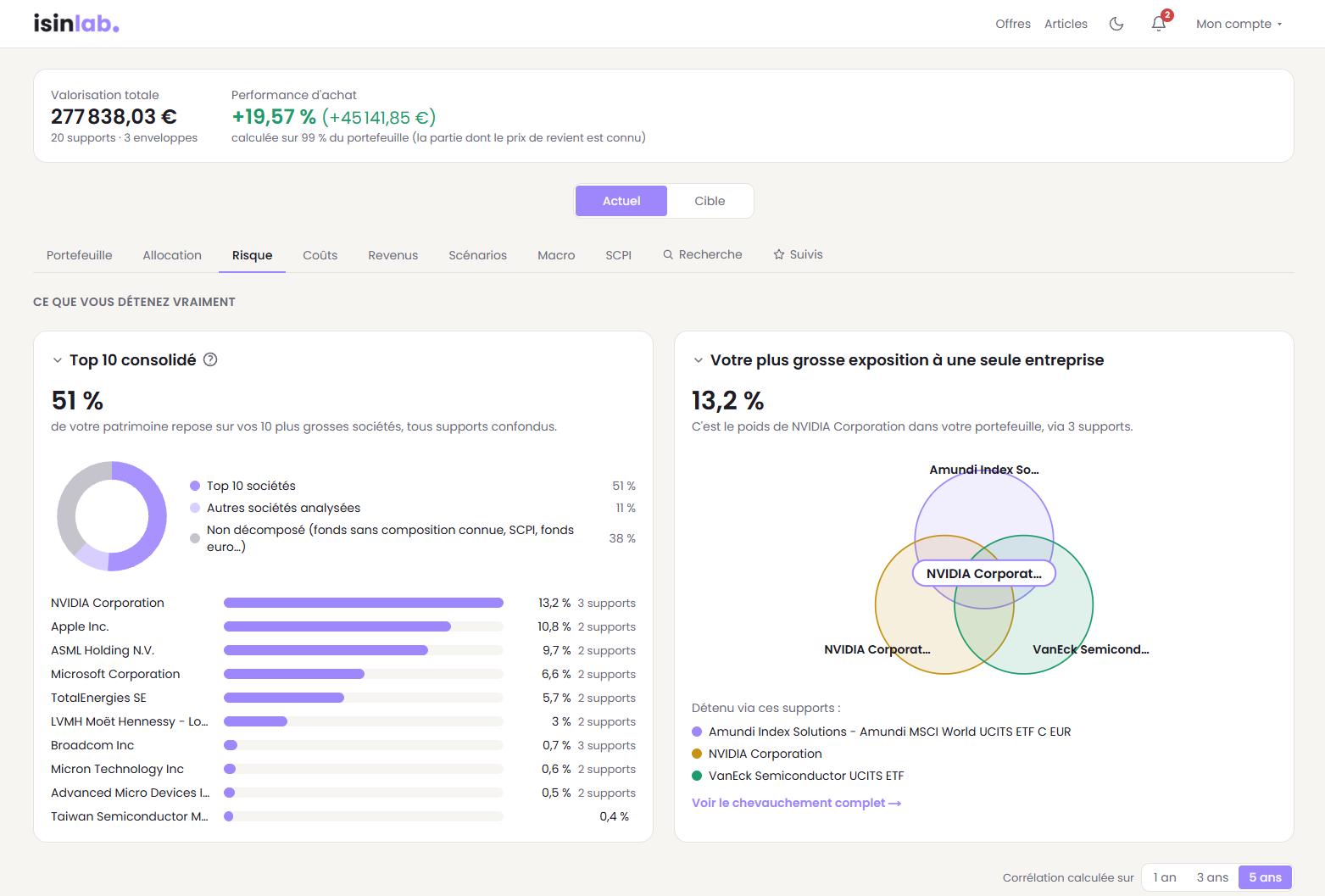Collapse largest single company exposure section

[x=699, y=360]
